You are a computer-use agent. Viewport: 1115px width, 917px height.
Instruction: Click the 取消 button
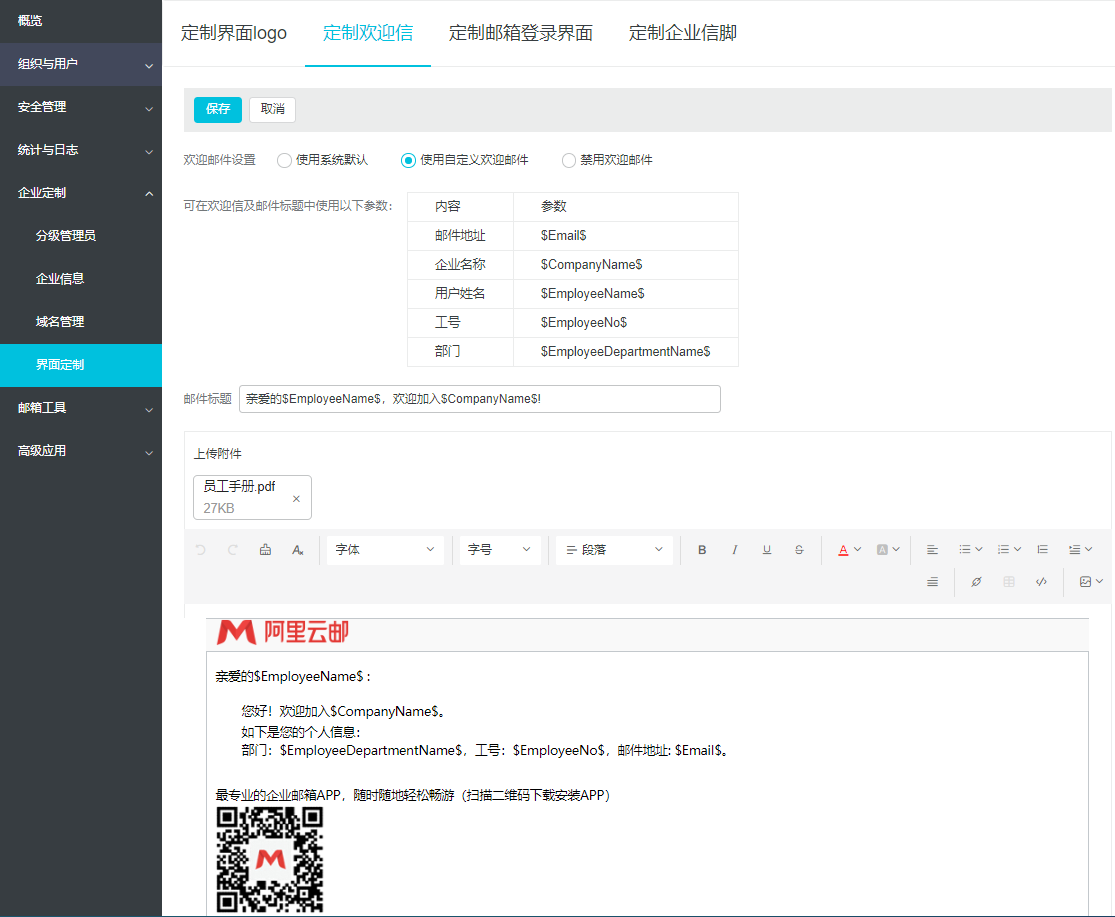pos(272,109)
